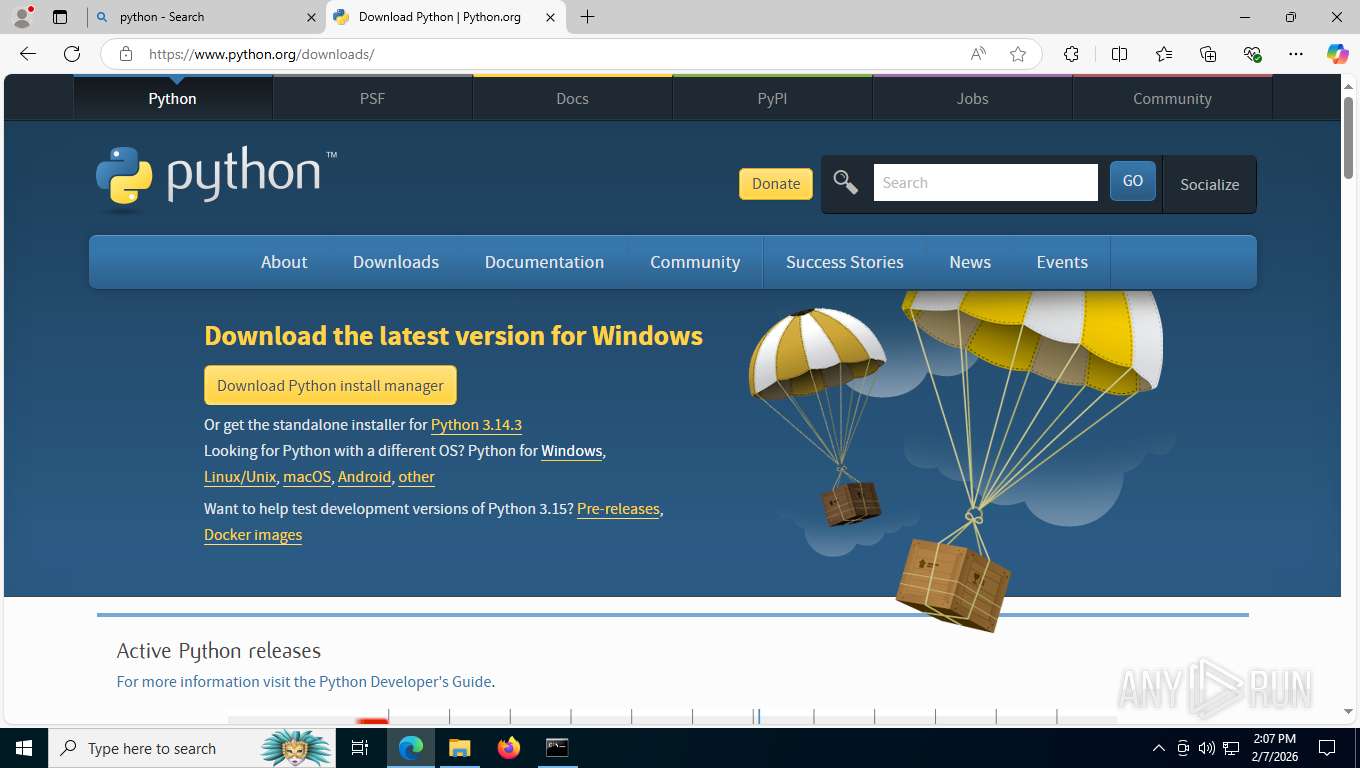The image size is (1360, 768).
Task: Follow the other OS link
Action: click(x=416, y=477)
